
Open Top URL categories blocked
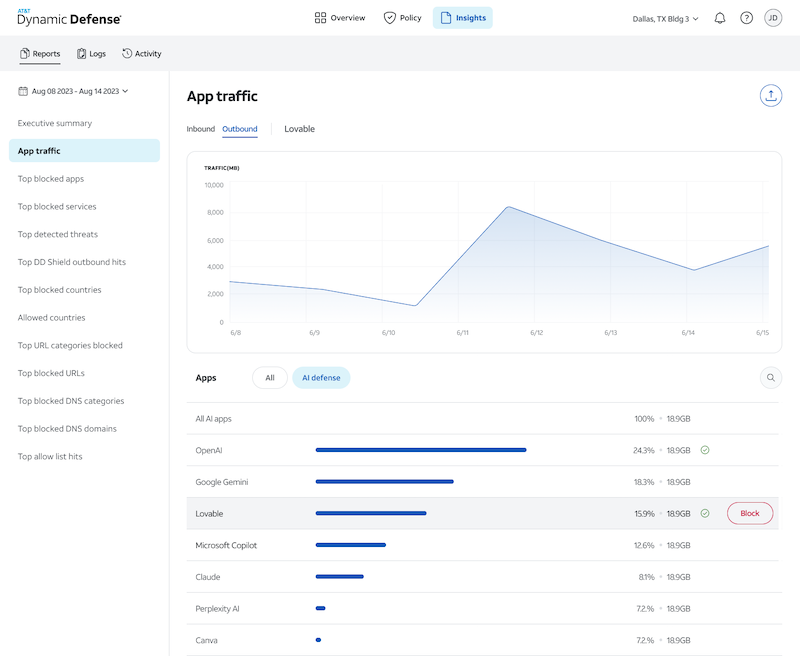click(70, 345)
